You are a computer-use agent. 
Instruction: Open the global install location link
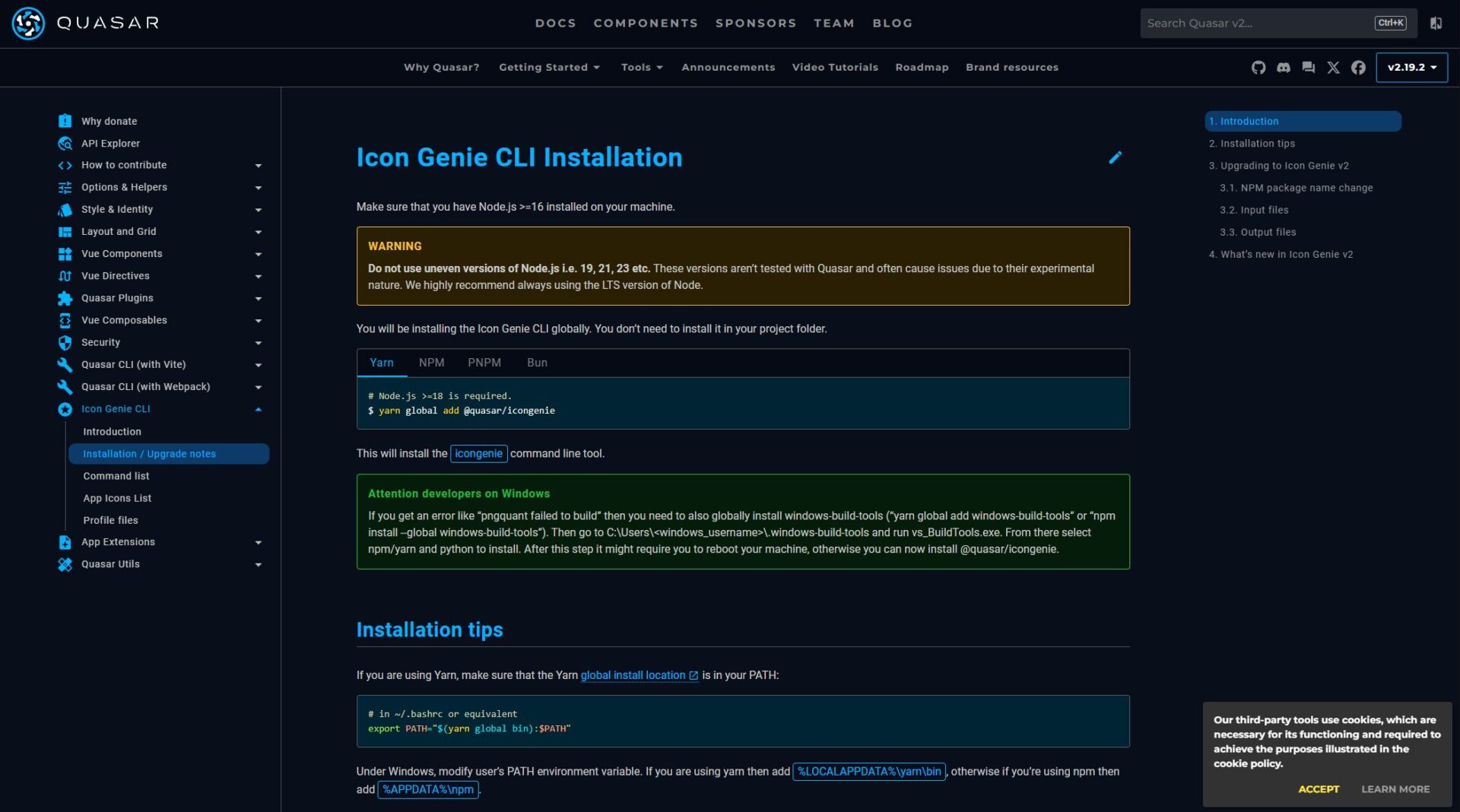click(633, 675)
